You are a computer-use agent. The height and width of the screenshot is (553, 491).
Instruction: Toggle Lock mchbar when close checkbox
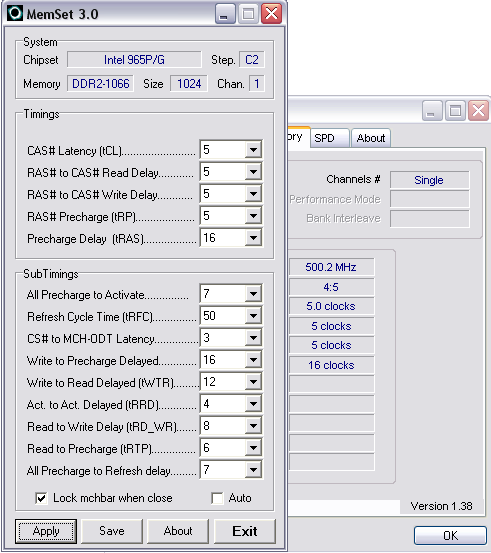41,498
